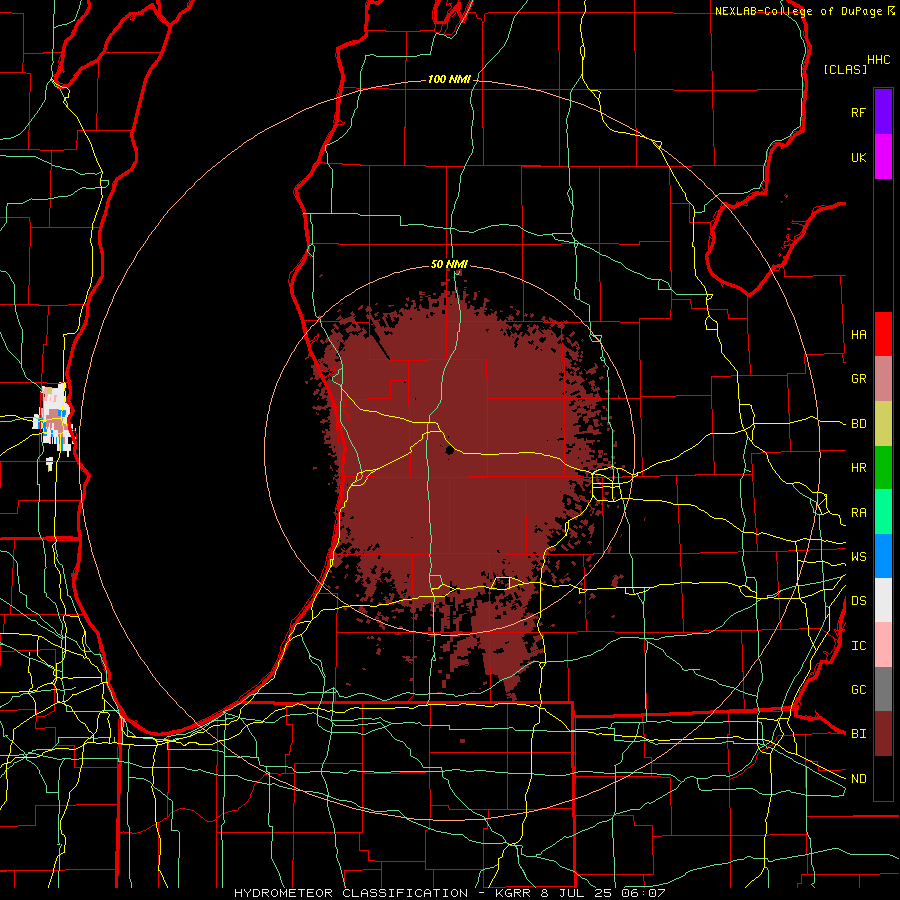The width and height of the screenshot is (900, 900).
Task: Click the DS legend label
Action: [x=858, y=601]
